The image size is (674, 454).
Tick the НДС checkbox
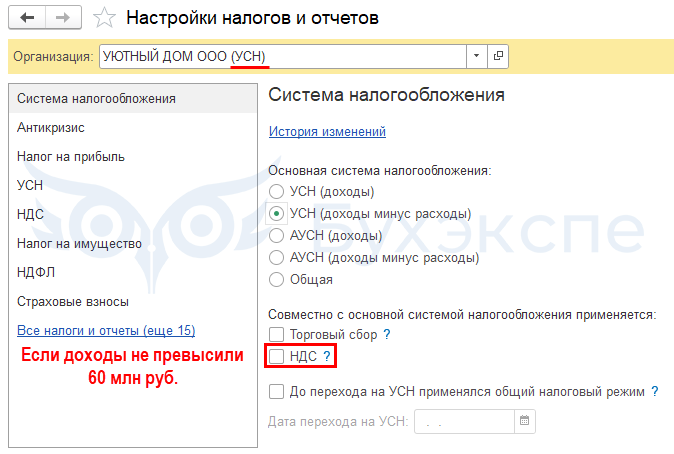[276, 356]
